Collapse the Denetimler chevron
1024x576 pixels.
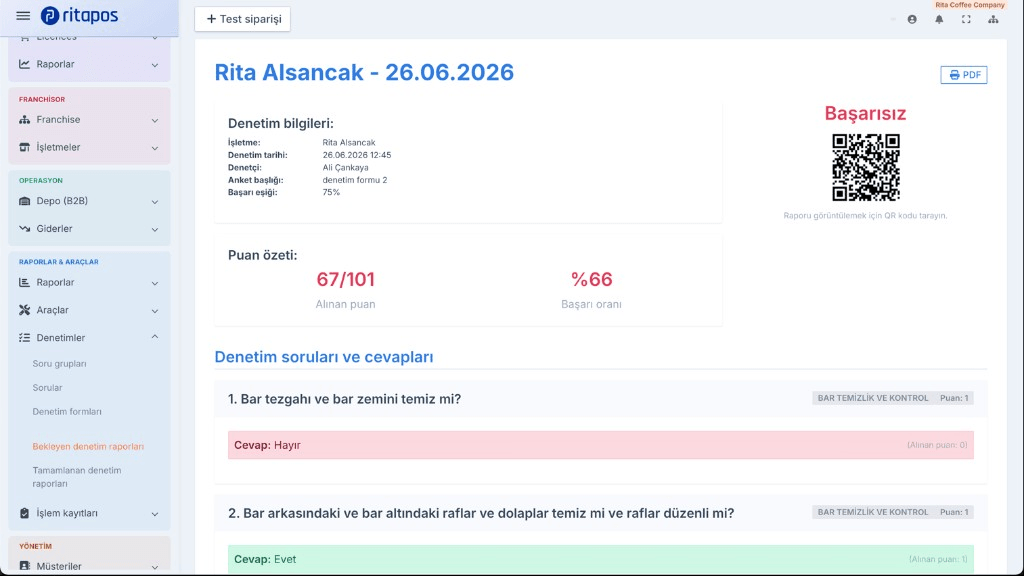(x=155, y=337)
